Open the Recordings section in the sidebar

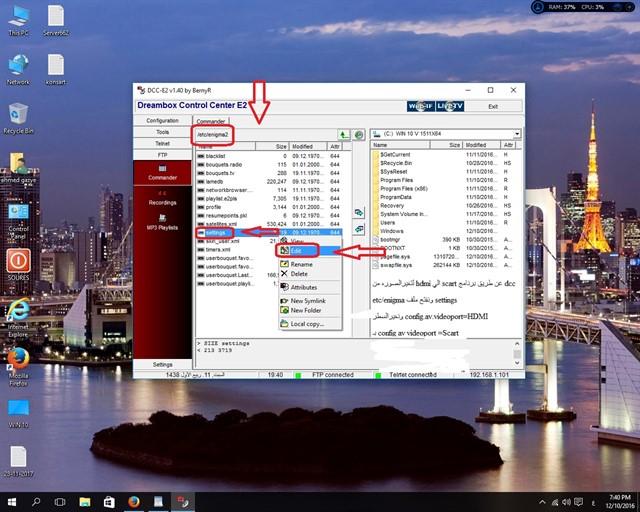pos(162,198)
